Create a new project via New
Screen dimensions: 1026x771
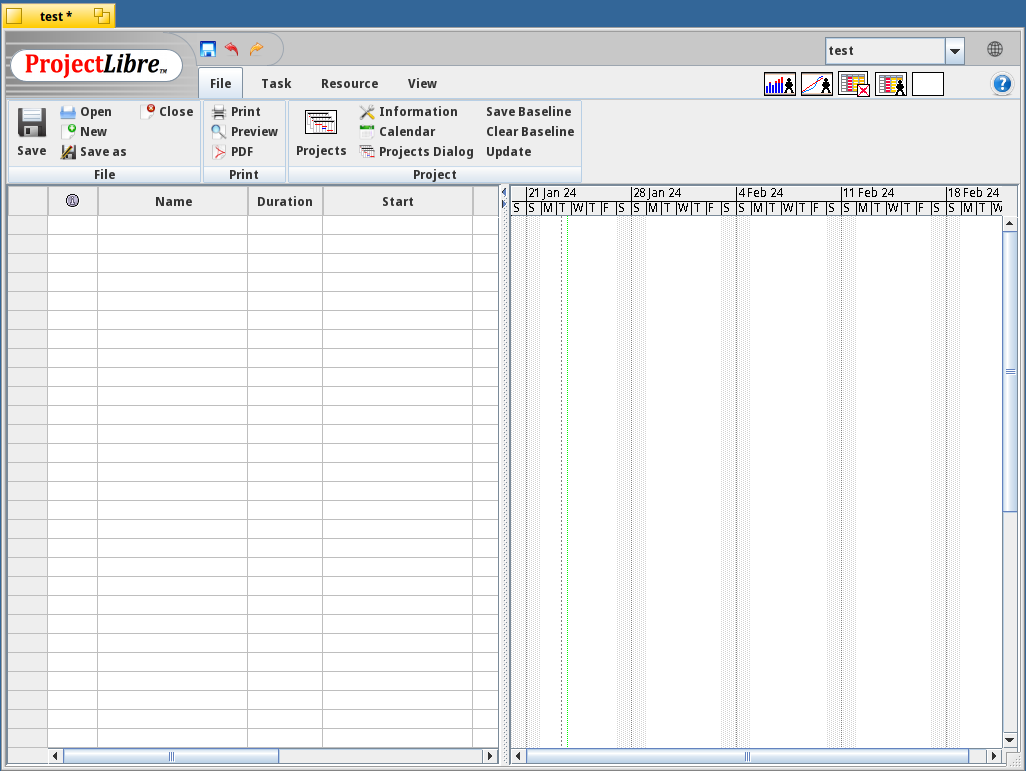84,132
